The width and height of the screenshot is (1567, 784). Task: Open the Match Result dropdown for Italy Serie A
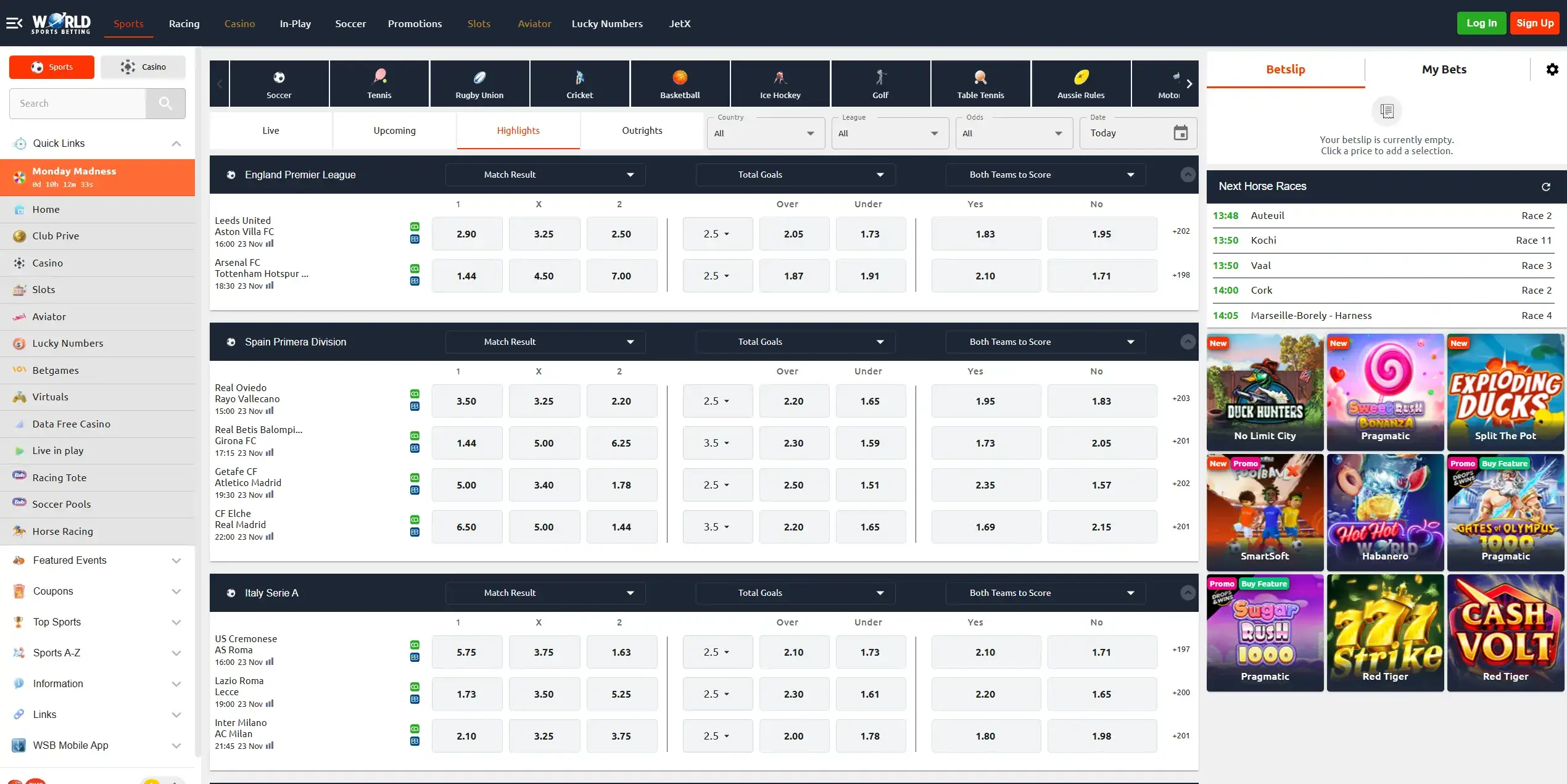pos(545,593)
